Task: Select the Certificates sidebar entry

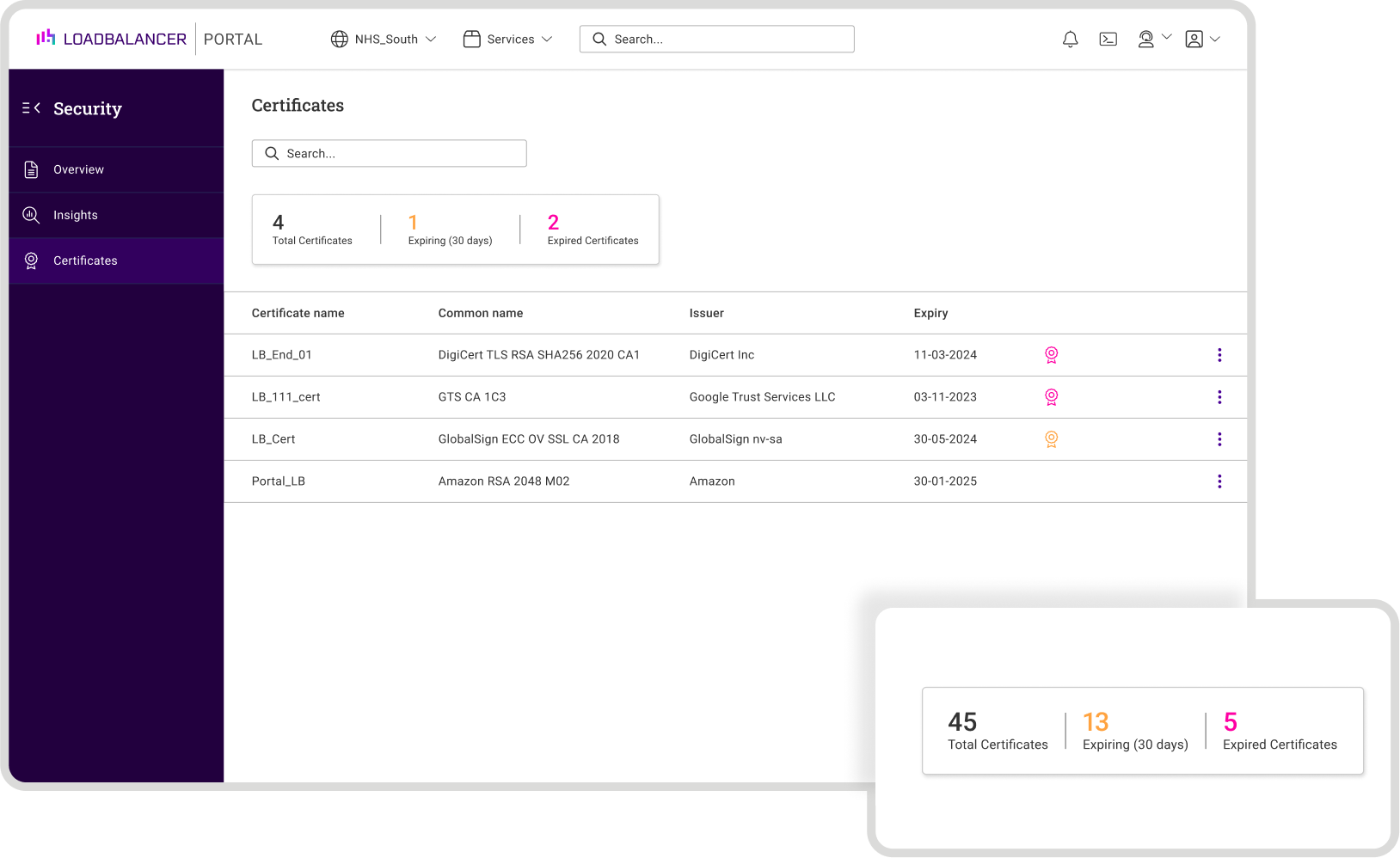Action: pos(85,260)
